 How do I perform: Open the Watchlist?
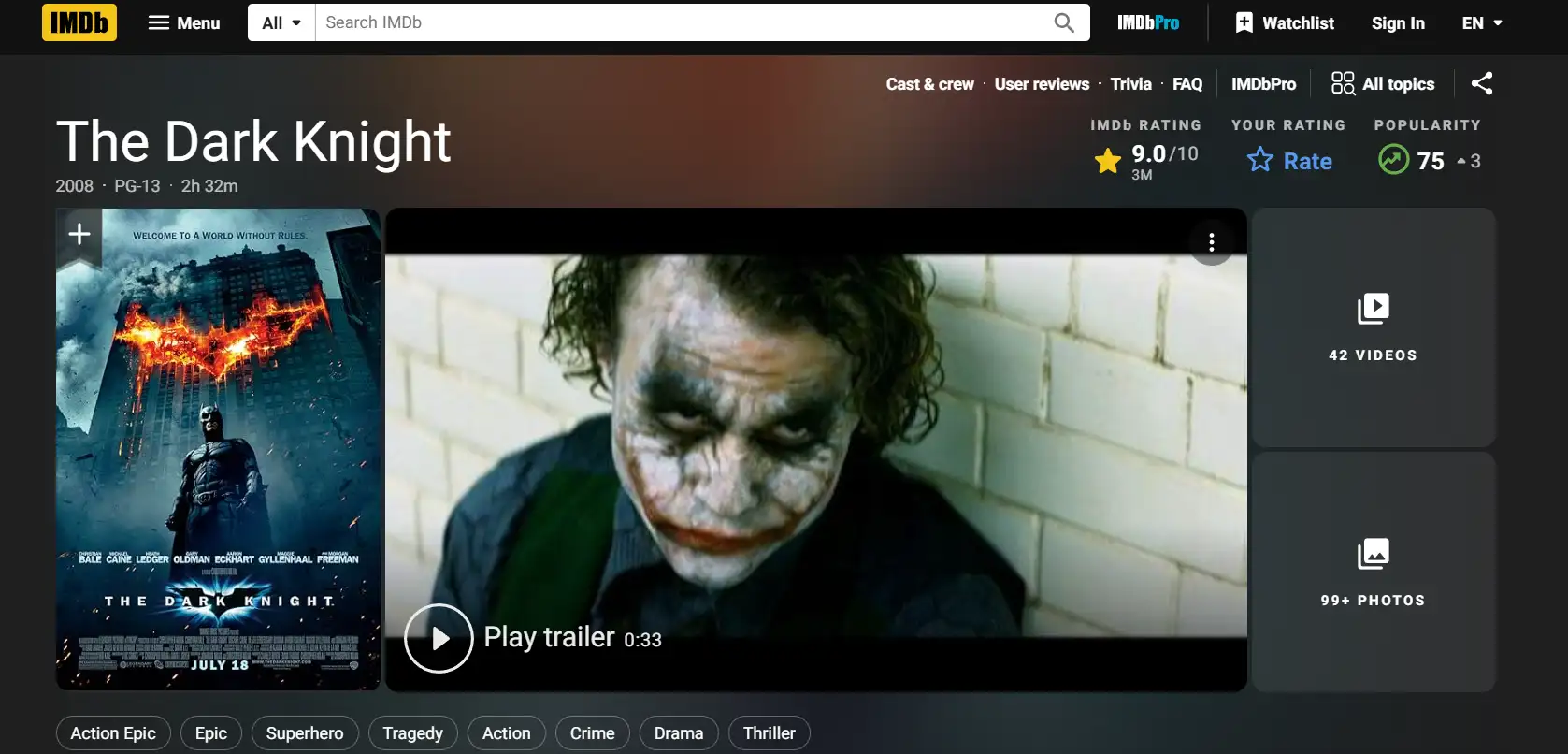(x=1285, y=22)
